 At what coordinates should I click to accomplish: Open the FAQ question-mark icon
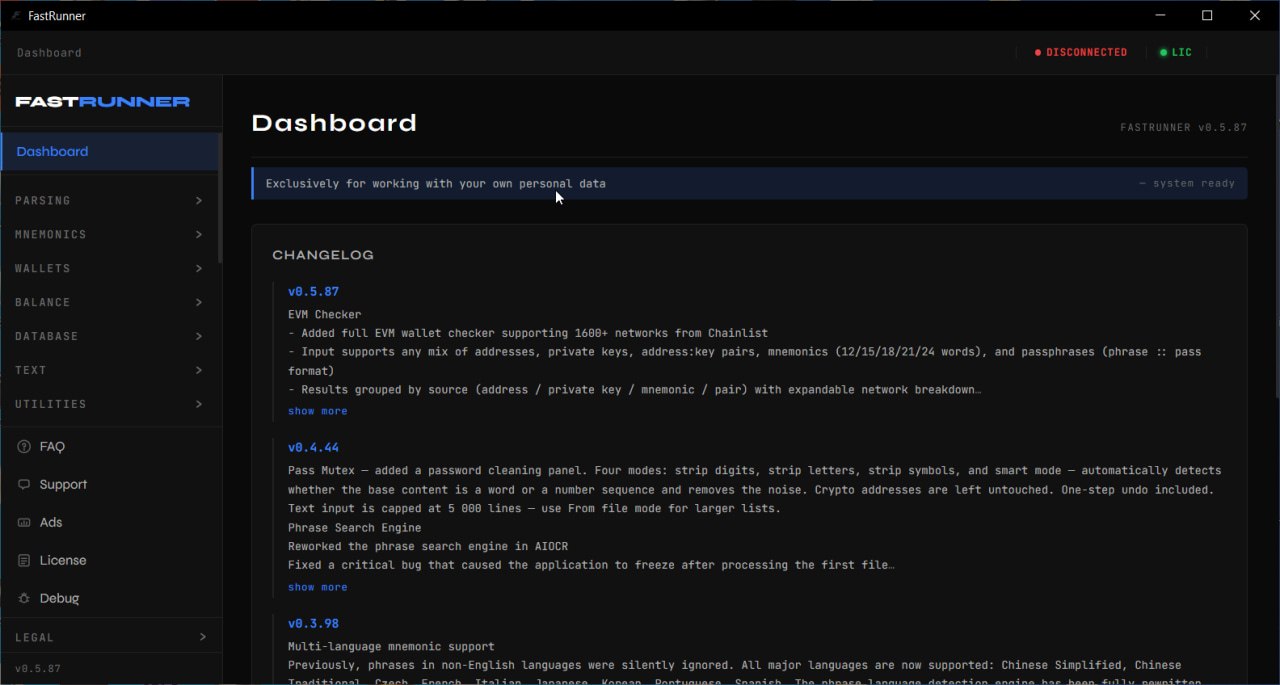click(24, 447)
